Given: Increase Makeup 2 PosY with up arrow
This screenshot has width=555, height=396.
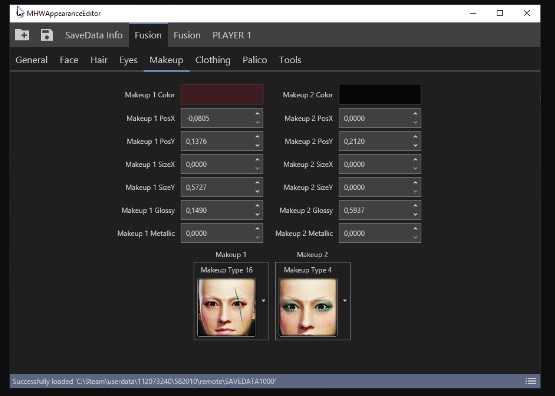Looking at the screenshot, I should click(x=415, y=137).
